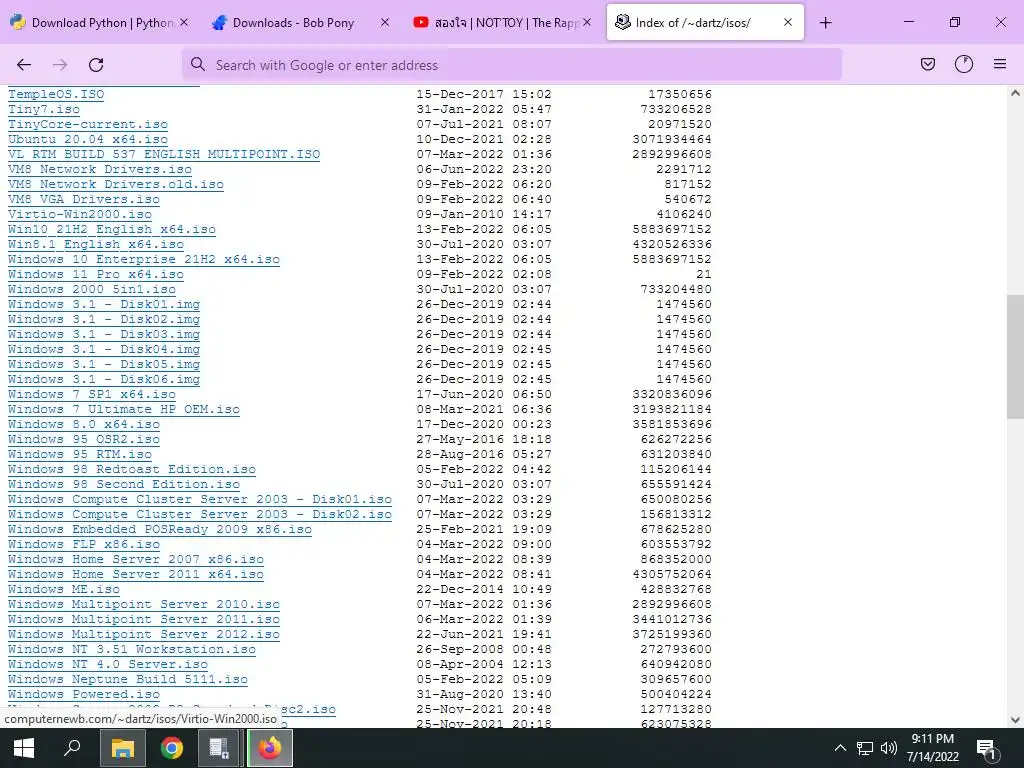
Task: Close the YouTube NOT'TOY tab
Action: click(586, 22)
